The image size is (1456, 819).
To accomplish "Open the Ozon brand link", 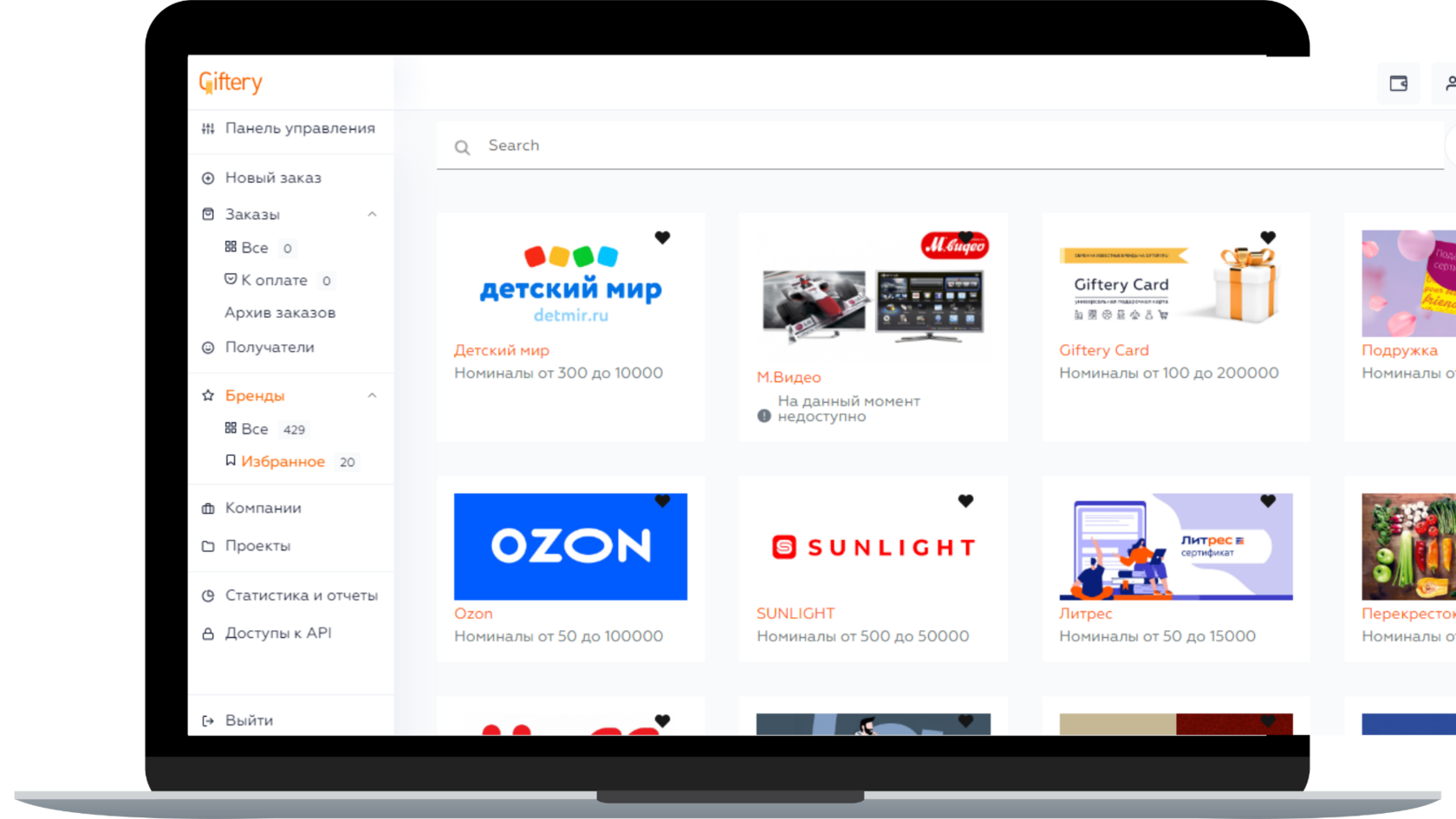I will tap(473, 614).
